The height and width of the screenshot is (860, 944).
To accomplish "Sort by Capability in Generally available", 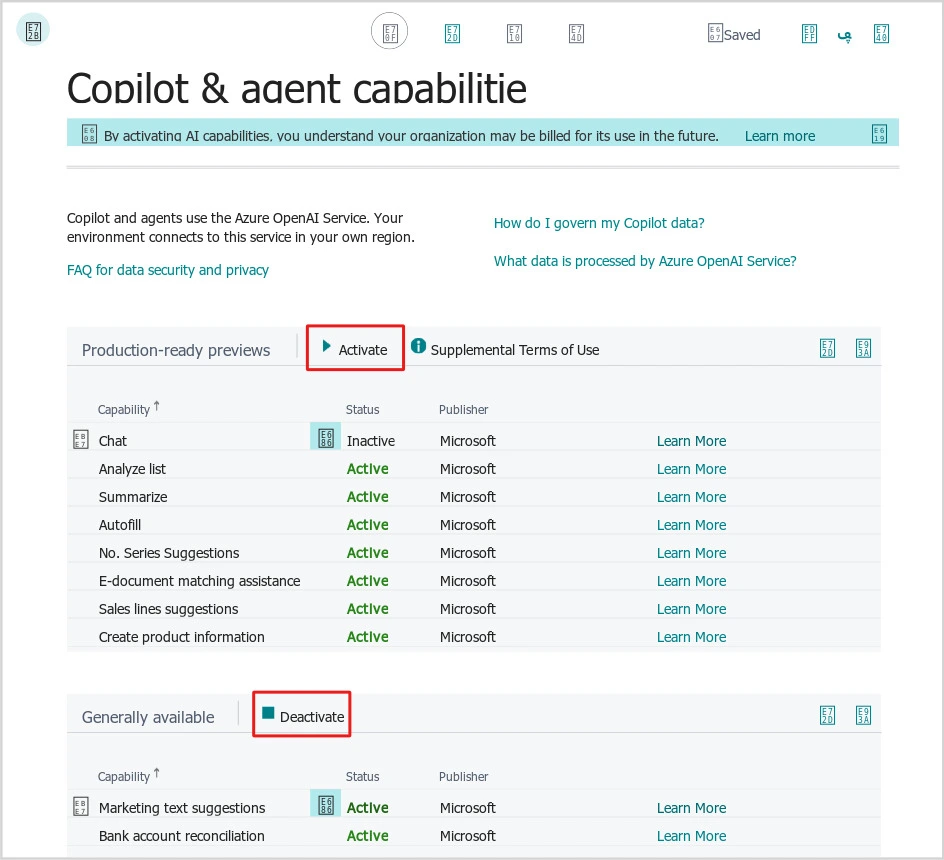I will [x=128, y=776].
